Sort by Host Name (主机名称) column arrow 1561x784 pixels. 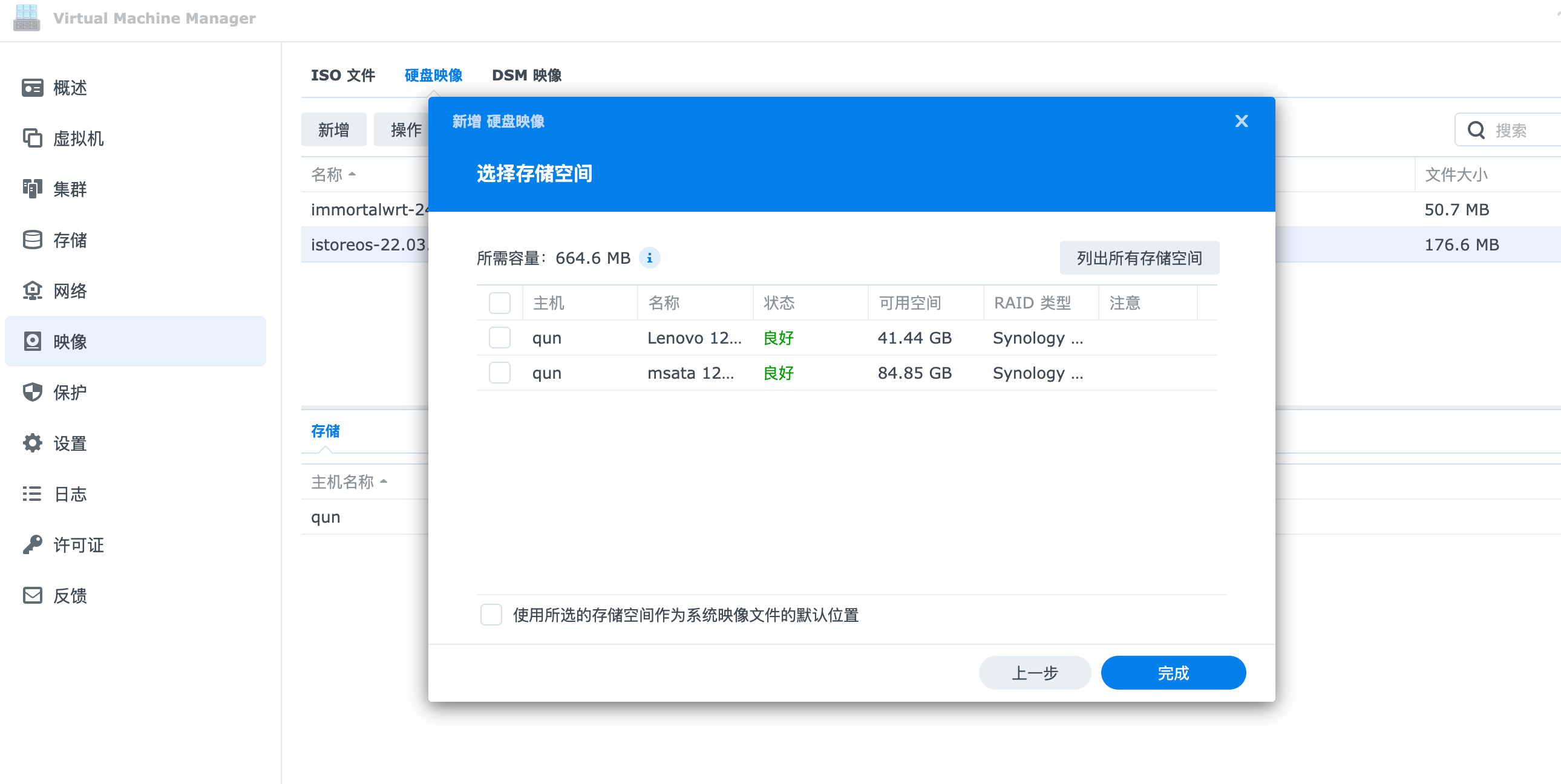coord(383,482)
